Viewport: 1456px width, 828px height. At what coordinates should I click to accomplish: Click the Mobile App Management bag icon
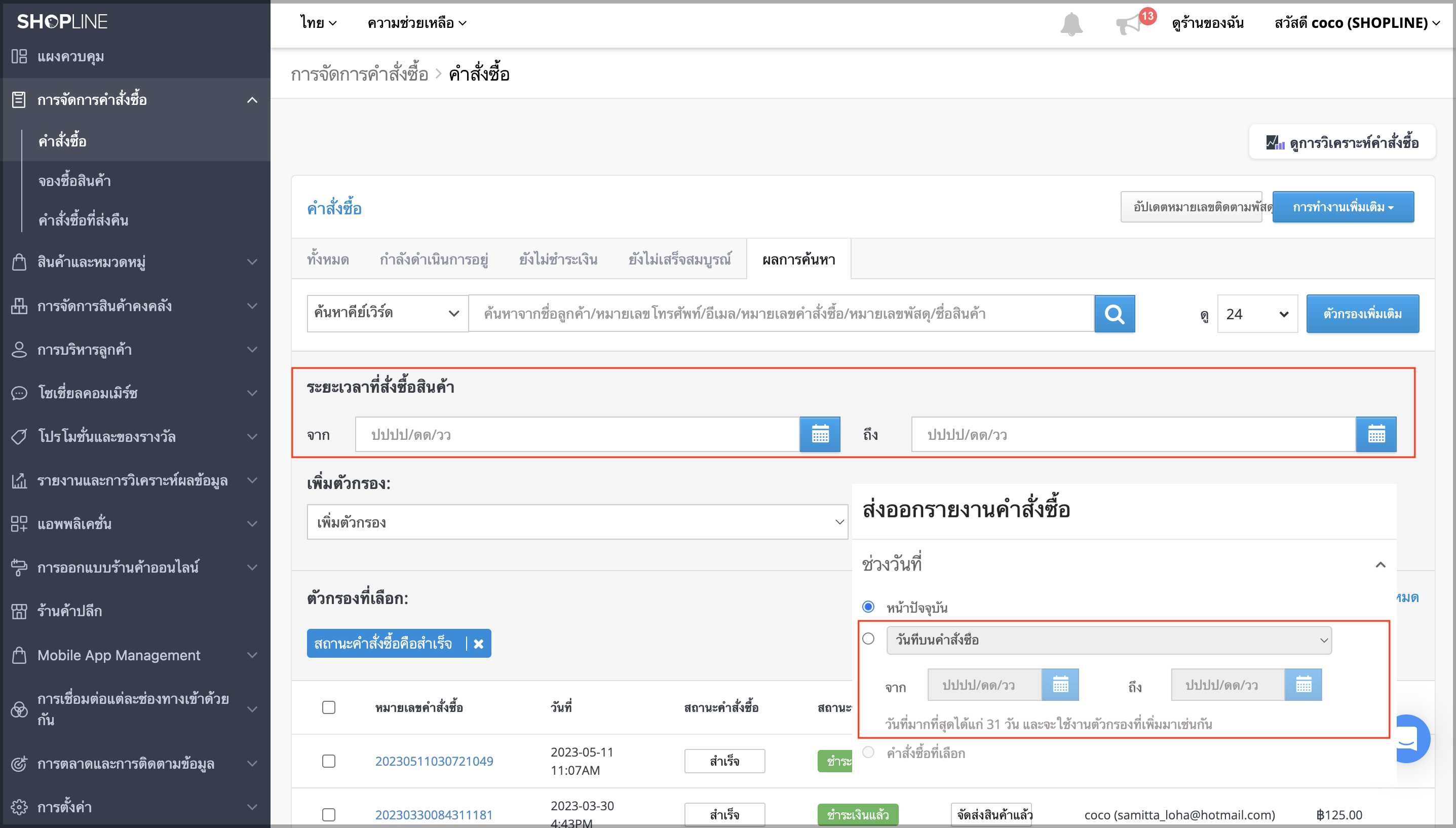point(19,655)
